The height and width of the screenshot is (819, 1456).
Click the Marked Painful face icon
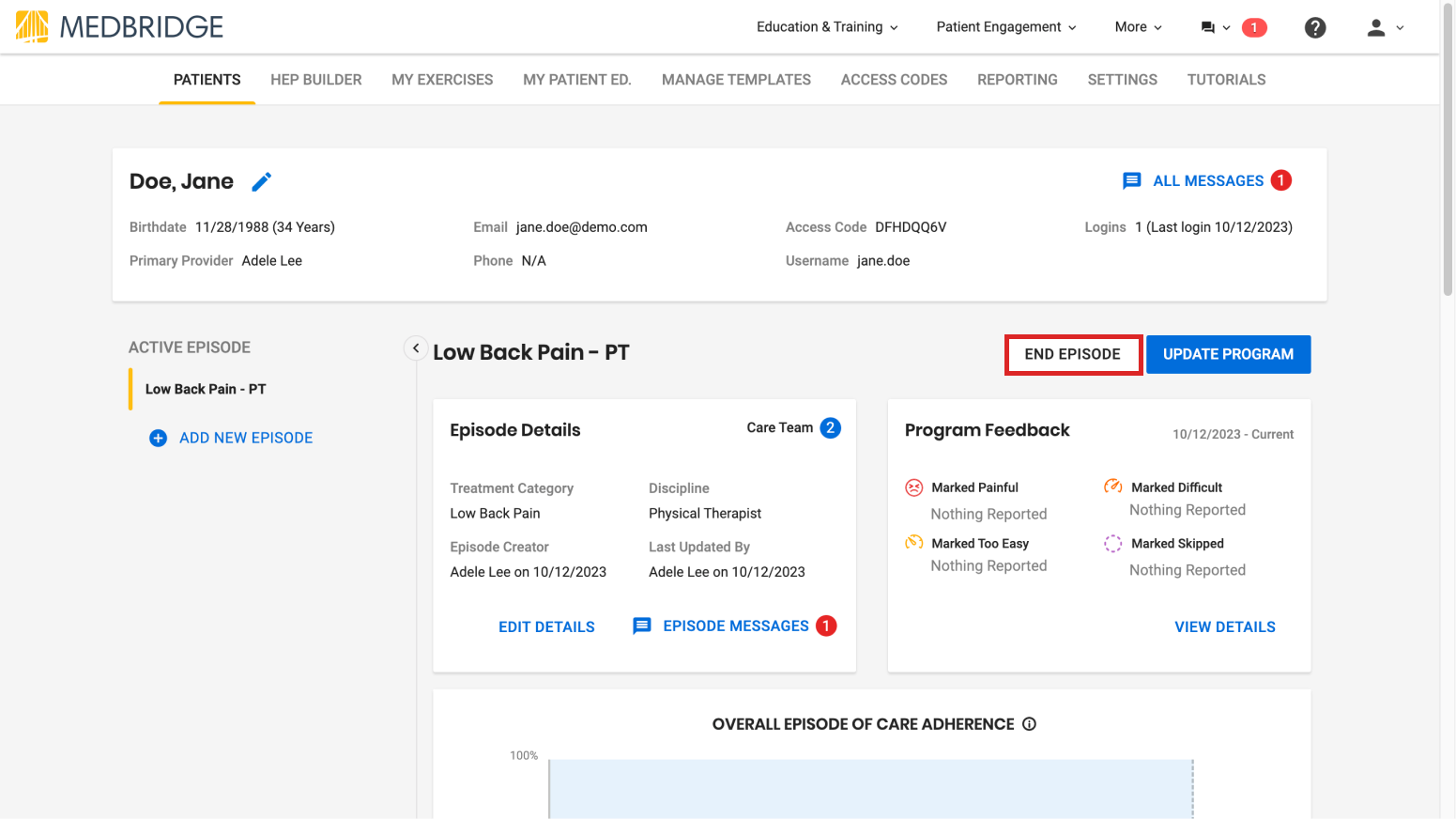pos(913,487)
